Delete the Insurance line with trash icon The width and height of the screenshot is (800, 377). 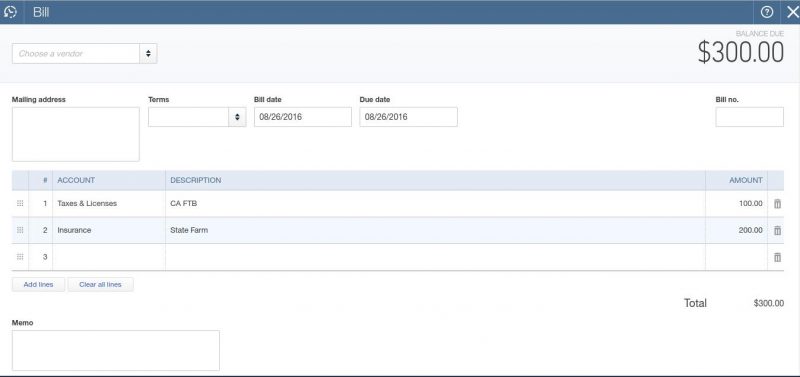[777, 231]
